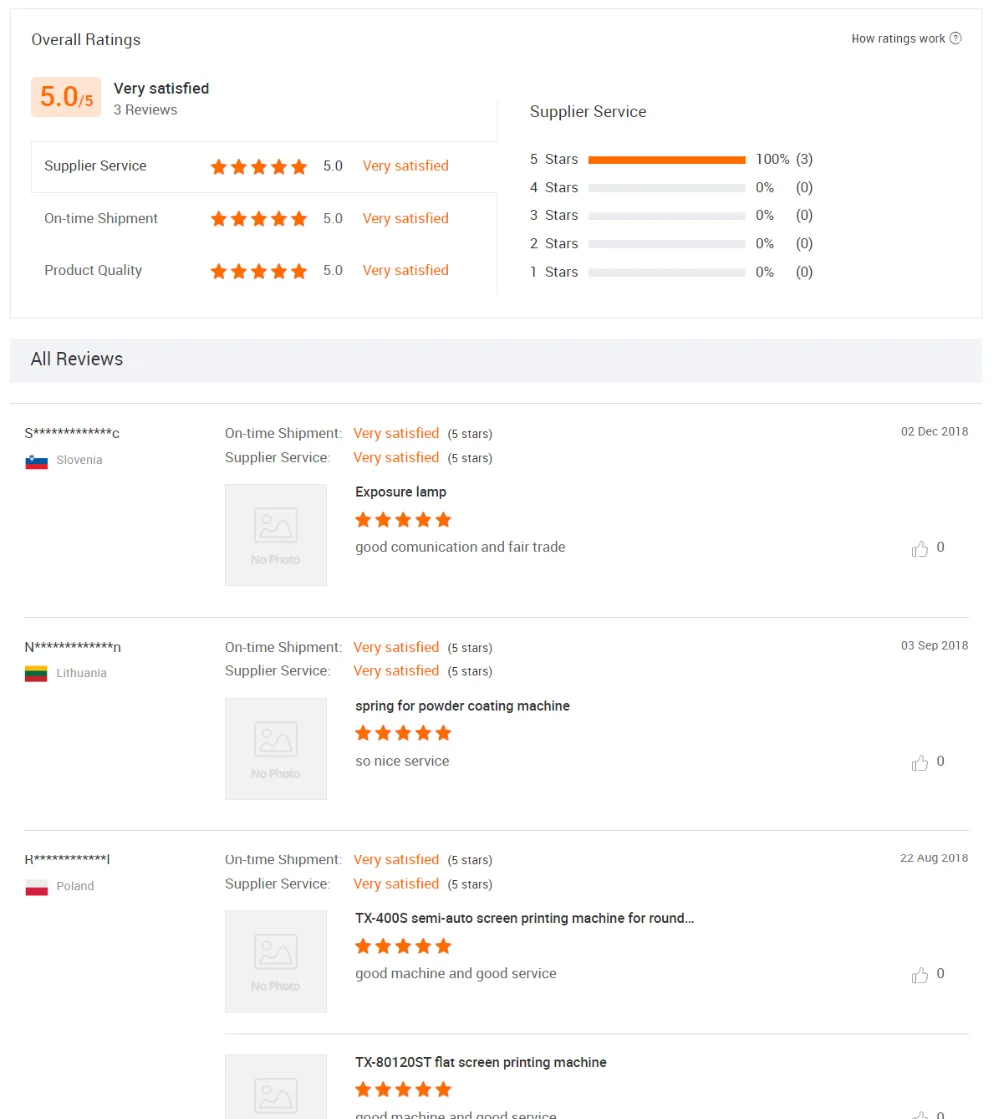This screenshot has width=1000, height=1119.
Task: Open the No Photo thumbnail for spring review
Action: (276, 749)
